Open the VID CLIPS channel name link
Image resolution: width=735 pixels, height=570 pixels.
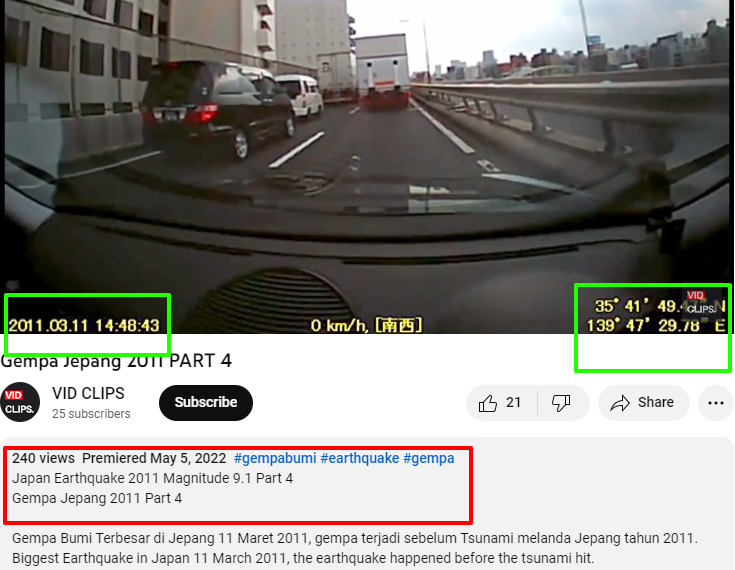88,393
